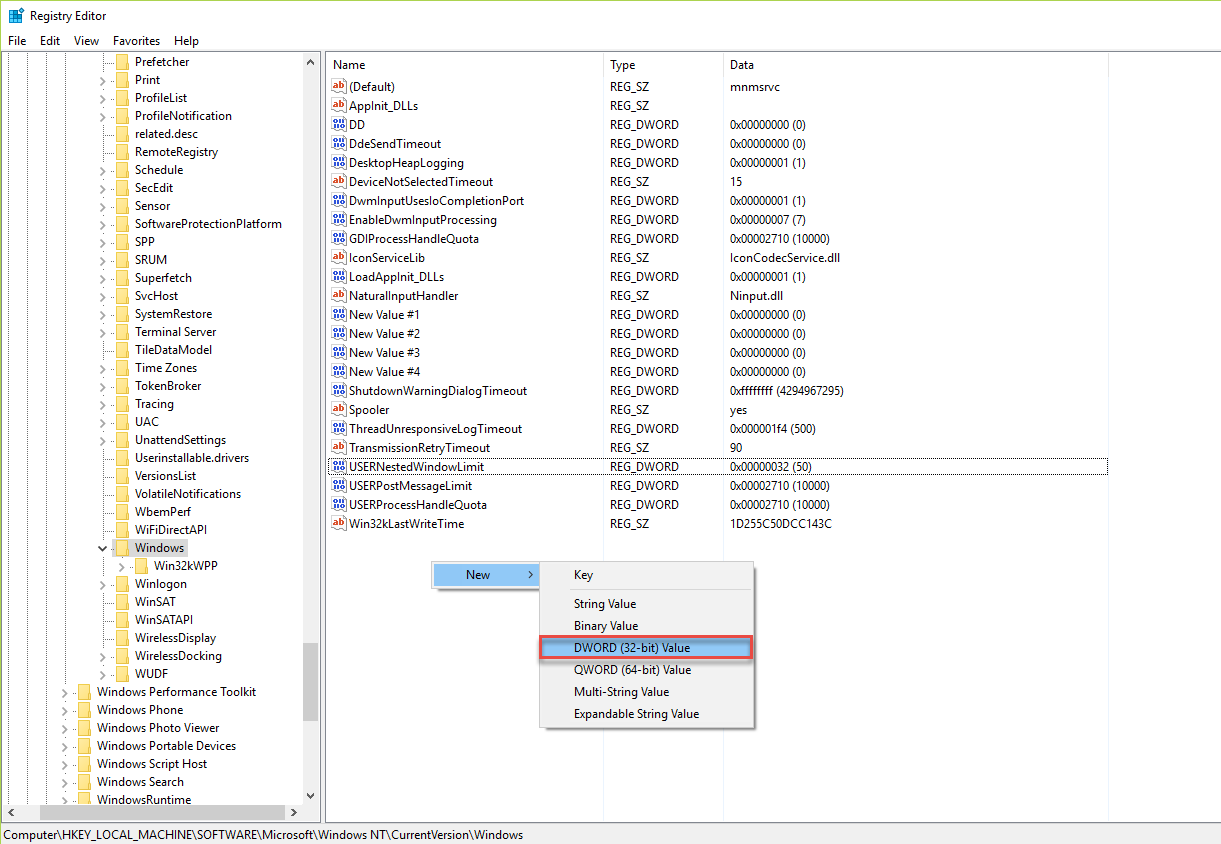Click the folder icon of Time Zones key

point(122,368)
